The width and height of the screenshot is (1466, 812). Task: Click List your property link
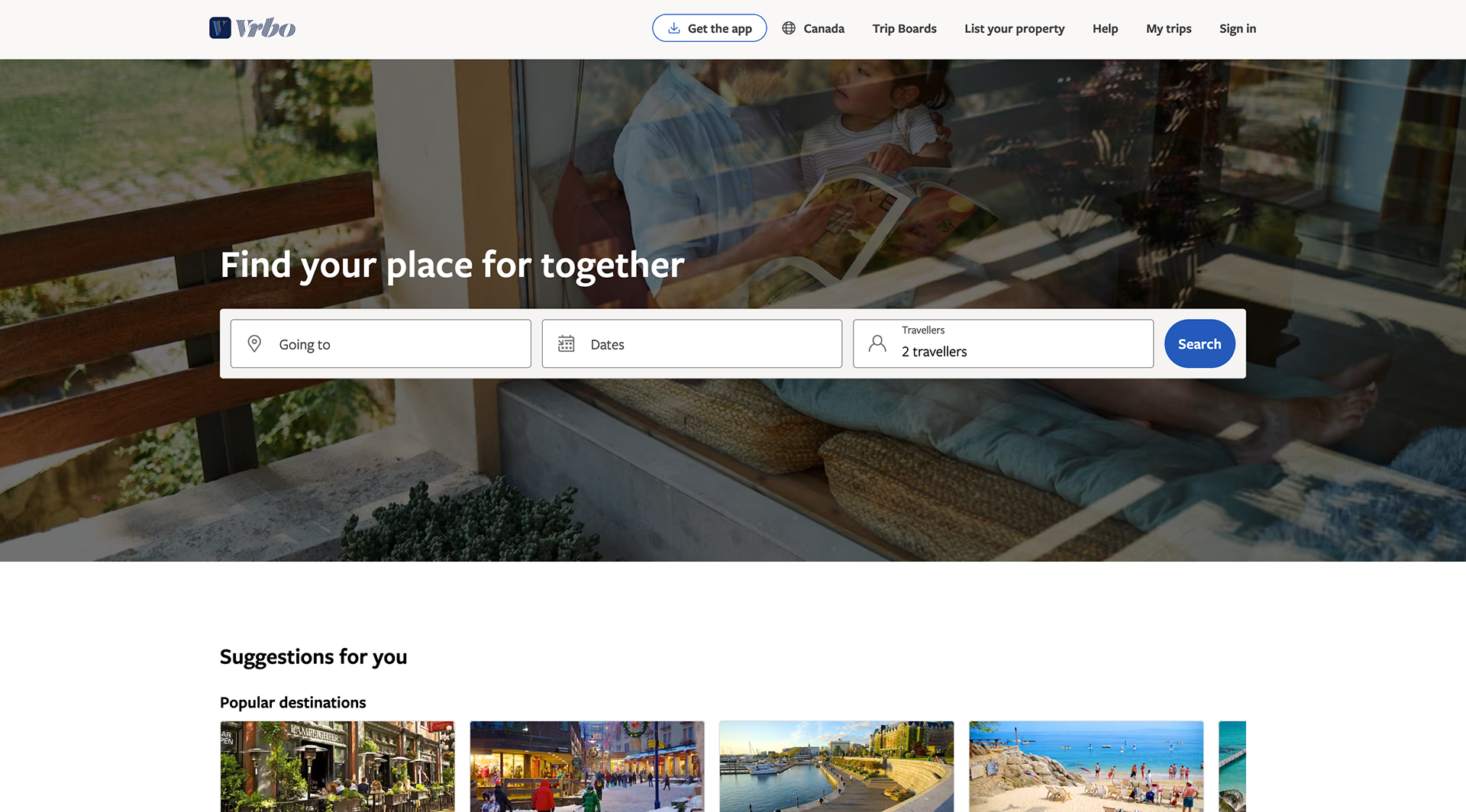[x=1014, y=28]
